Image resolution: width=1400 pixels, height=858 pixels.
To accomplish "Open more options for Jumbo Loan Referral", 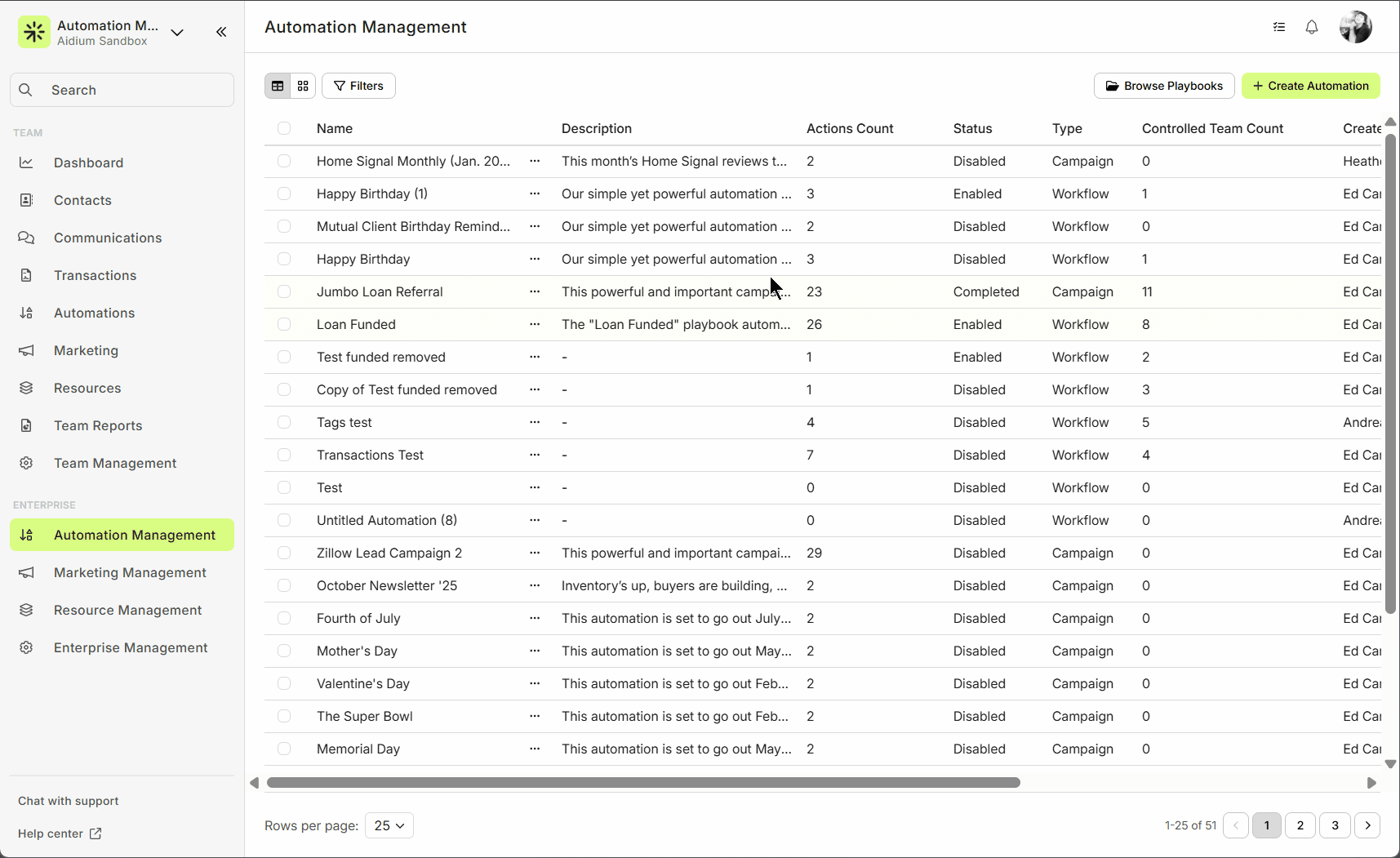I will (x=535, y=291).
